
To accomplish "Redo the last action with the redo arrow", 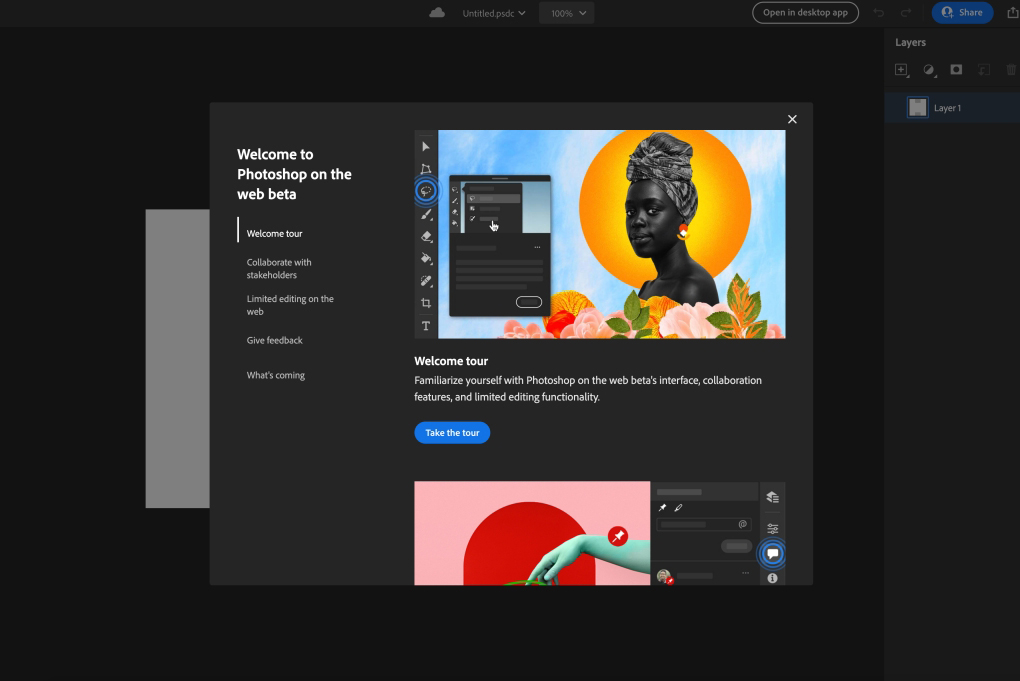I will click(906, 12).
